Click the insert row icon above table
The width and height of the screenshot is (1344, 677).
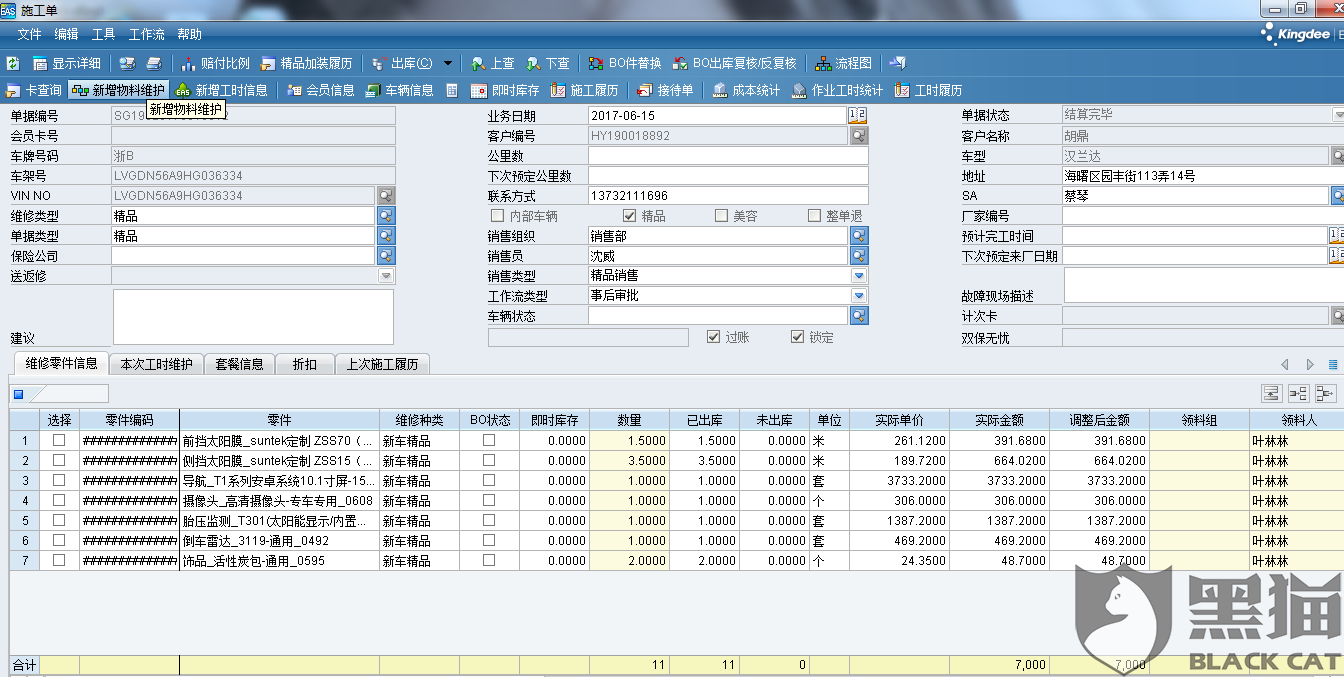tap(1271, 393)
